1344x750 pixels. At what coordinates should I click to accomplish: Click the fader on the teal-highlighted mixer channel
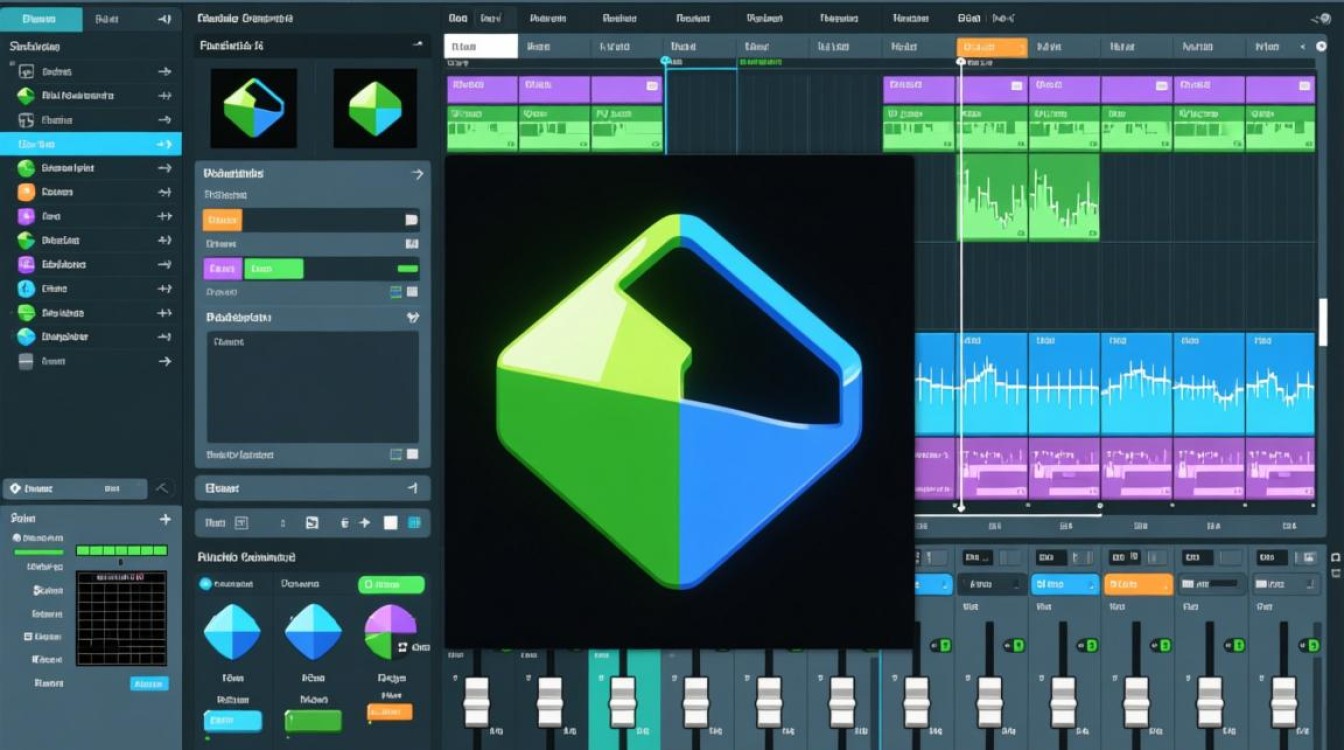click(x=623, y=701)
